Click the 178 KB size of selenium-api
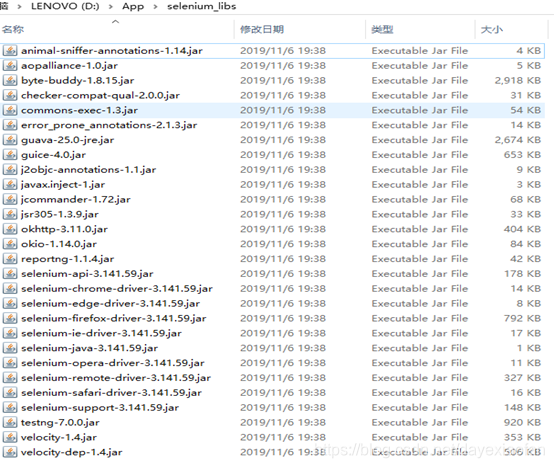 click(x=522, y=273)
